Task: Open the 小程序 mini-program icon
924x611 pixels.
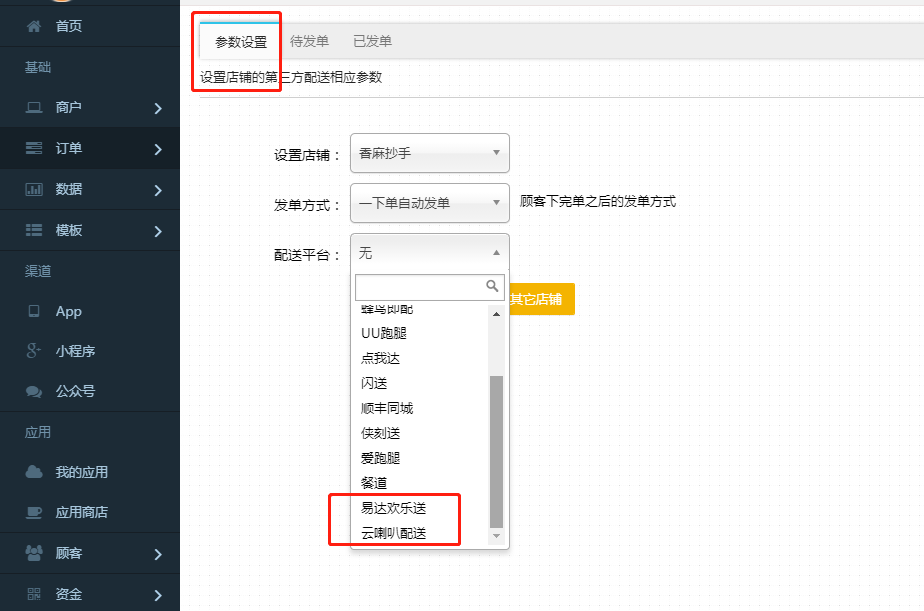Action: pos(34,351)
